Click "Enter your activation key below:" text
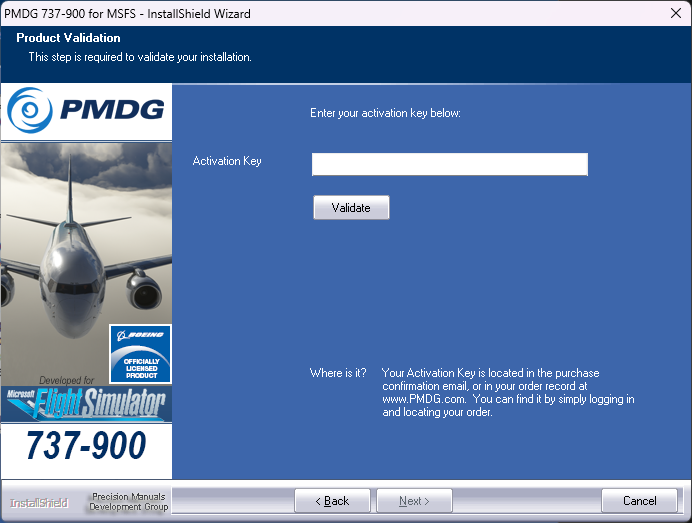This screenshot has height=523, width=692. pos(385,113)
